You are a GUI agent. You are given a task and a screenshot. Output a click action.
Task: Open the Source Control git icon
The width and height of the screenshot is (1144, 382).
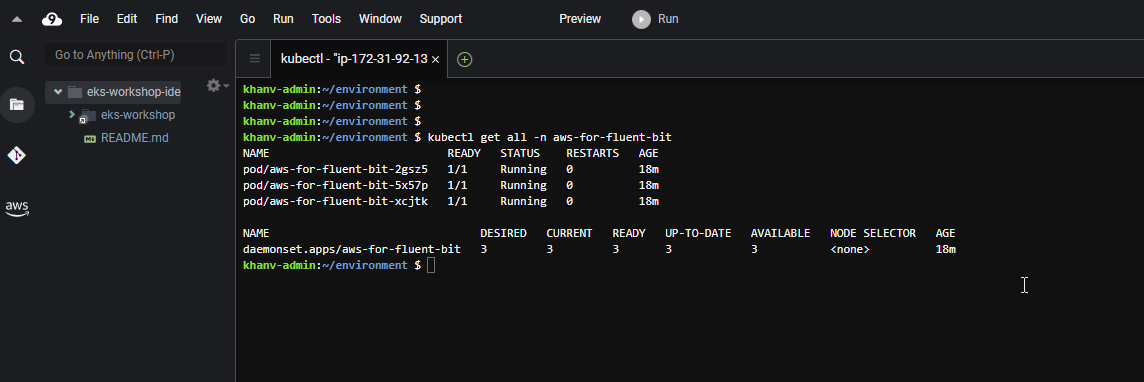point(17,155)
